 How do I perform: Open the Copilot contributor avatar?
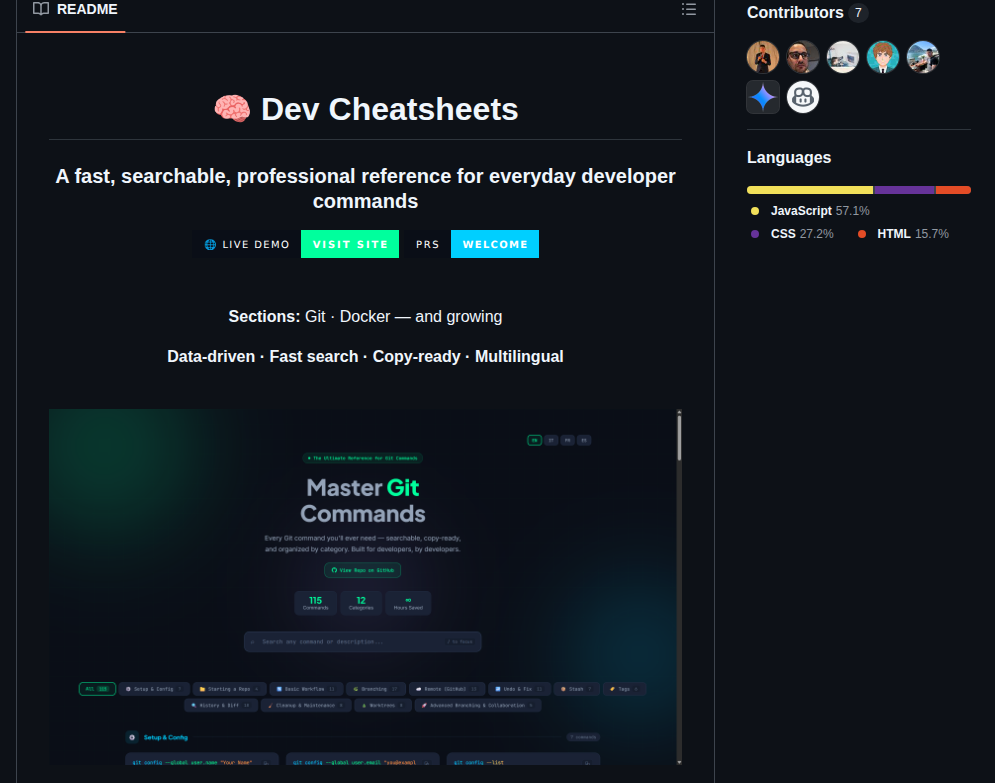[x=803, y=97]
